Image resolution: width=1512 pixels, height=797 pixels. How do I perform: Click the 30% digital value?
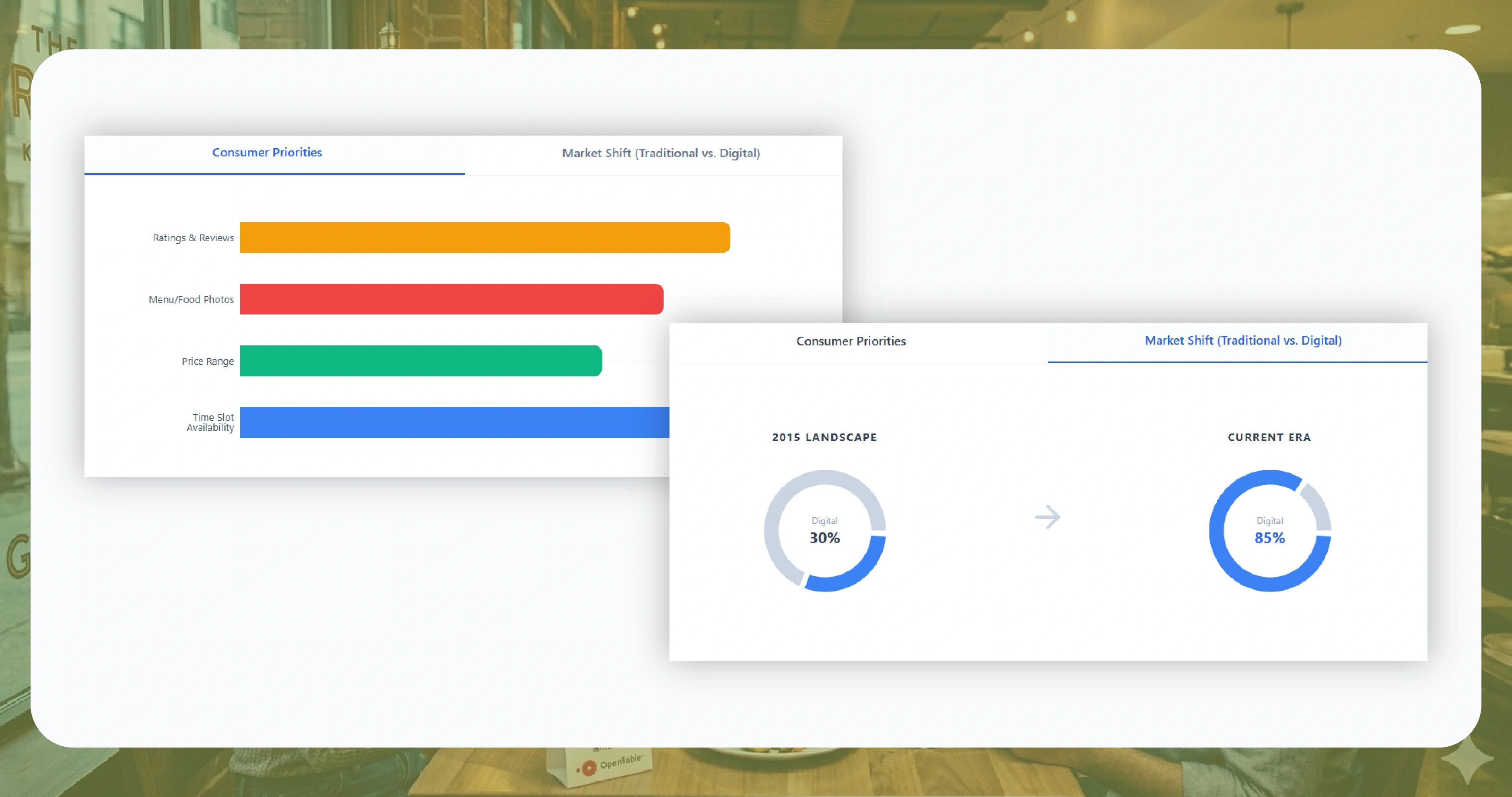pyautogui.click(x=824, y=538)
